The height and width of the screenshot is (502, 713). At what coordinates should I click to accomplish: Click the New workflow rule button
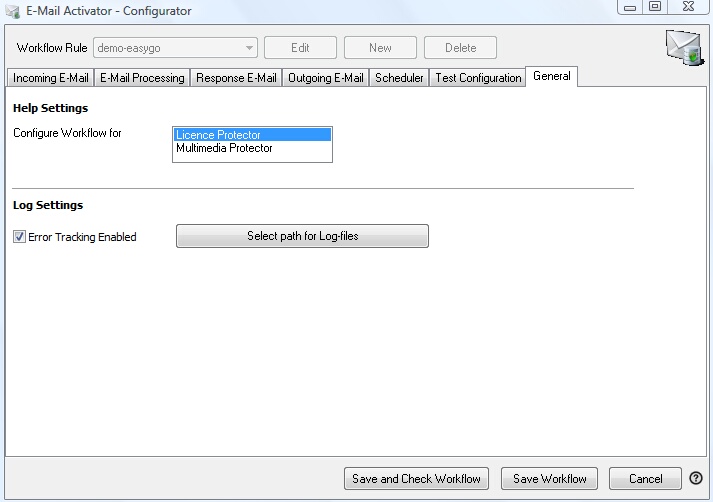point(380,47)
